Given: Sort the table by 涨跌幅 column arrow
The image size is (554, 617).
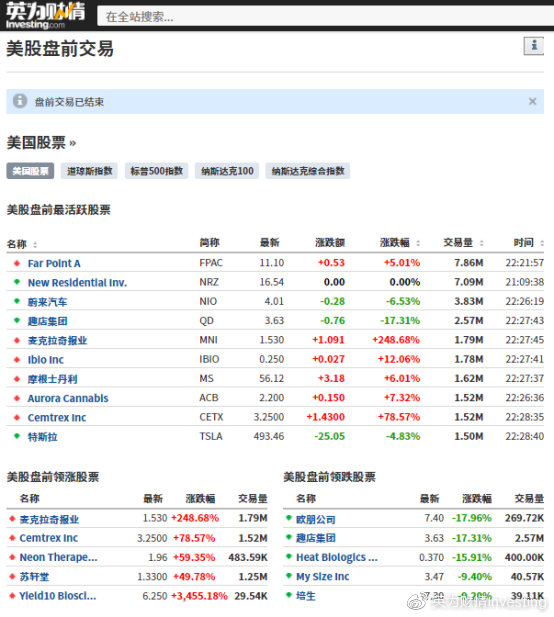Looking at the screenshot, I should [x=418, y=243].
